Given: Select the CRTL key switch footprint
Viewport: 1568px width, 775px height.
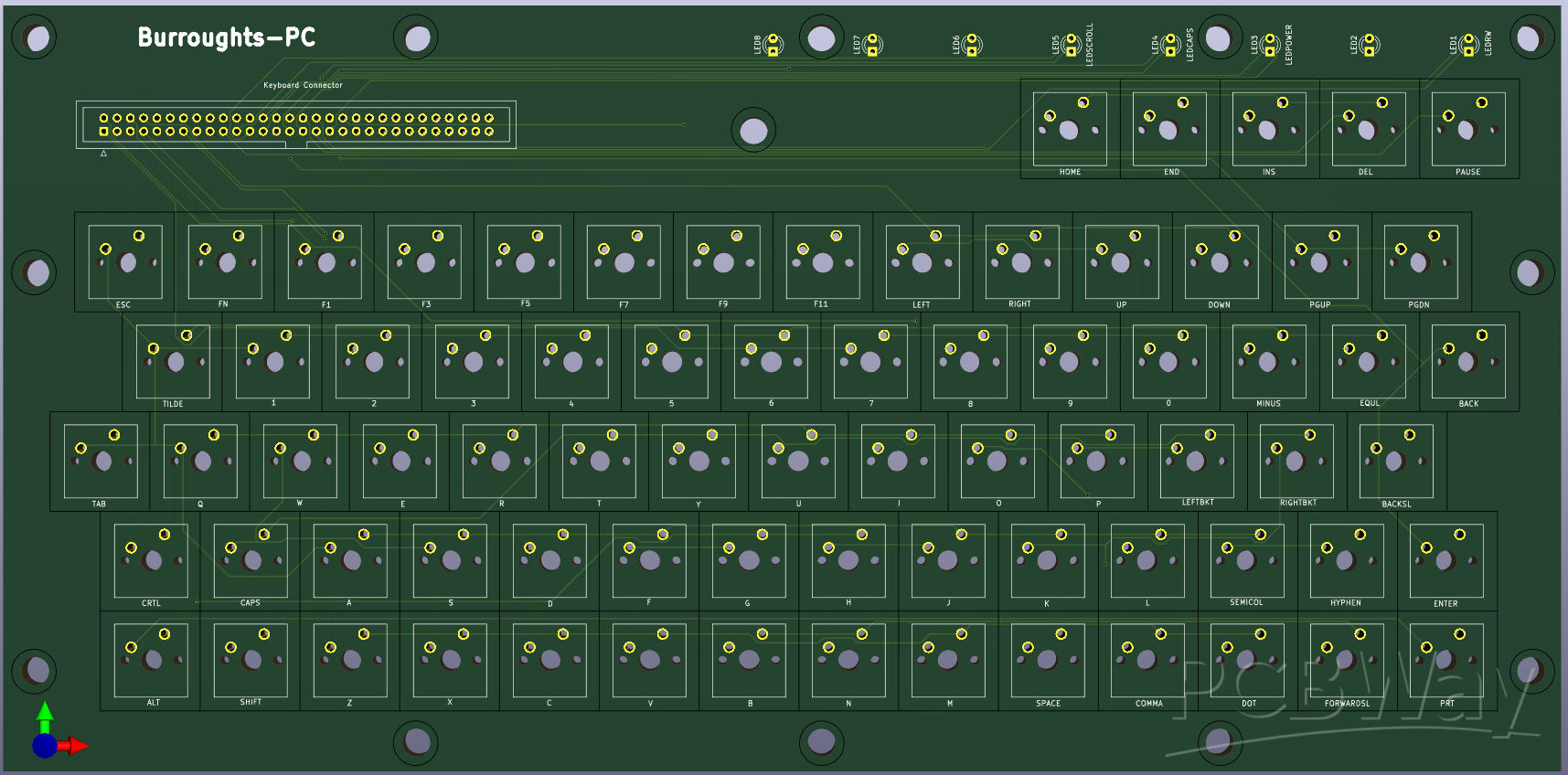Looking at the screenshot, I should click(x=150, y=561).
